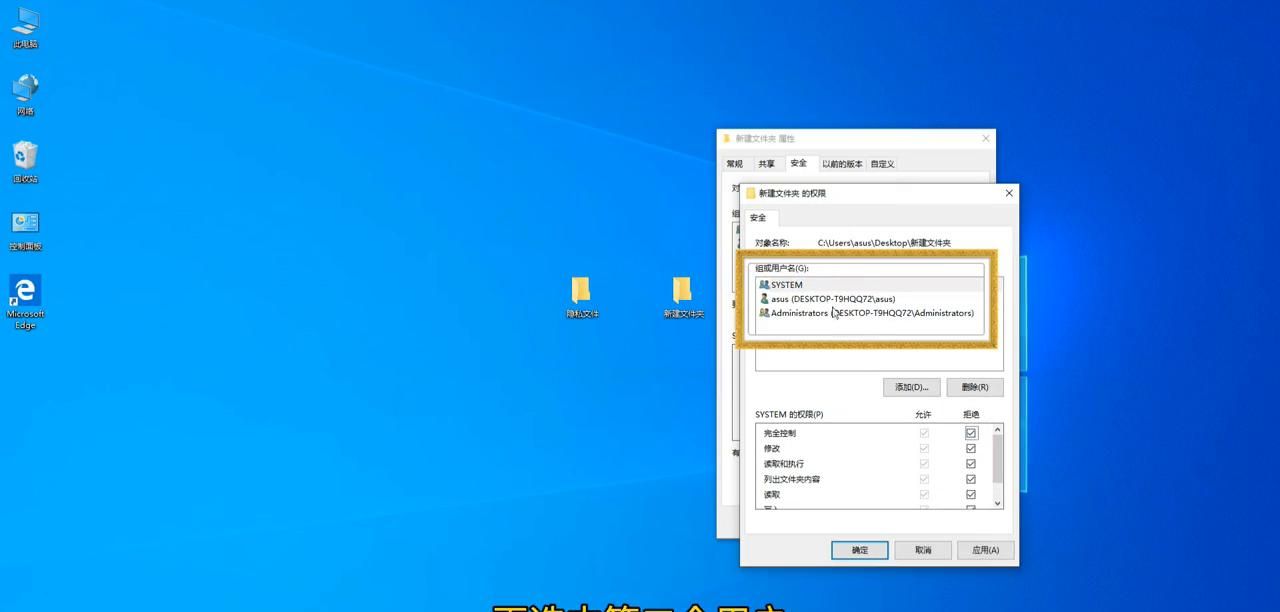Toggle allow checkbox for 完全控制
Screen dimensions: 1280x612
(x=924, y=433)
